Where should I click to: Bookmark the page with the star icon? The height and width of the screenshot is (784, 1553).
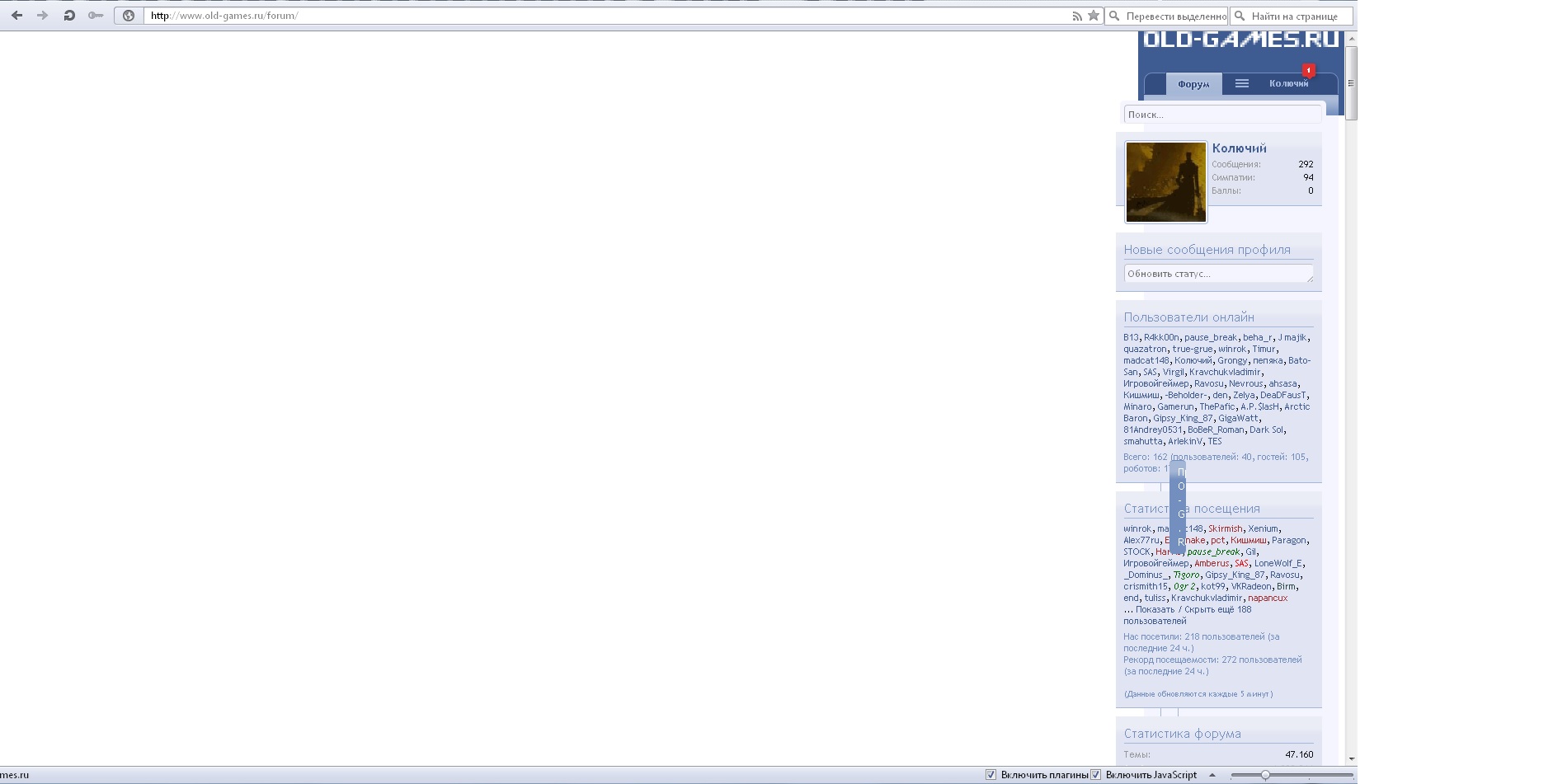(1094, 16)
